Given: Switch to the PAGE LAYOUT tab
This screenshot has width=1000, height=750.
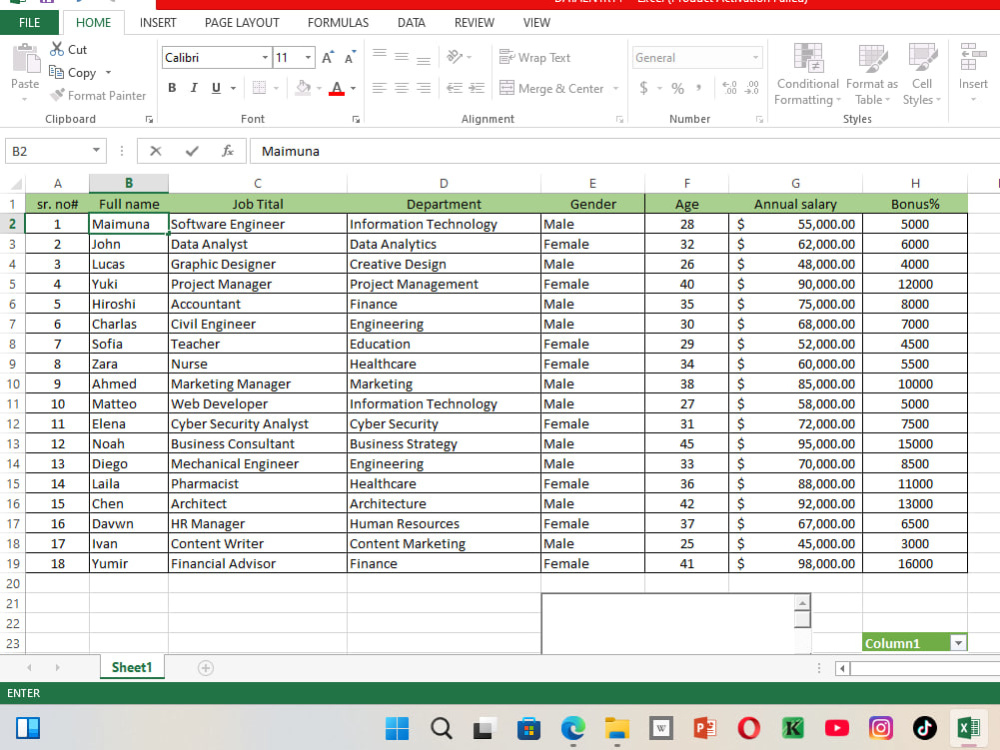Looking at the screenshot, I should point(242,22).
